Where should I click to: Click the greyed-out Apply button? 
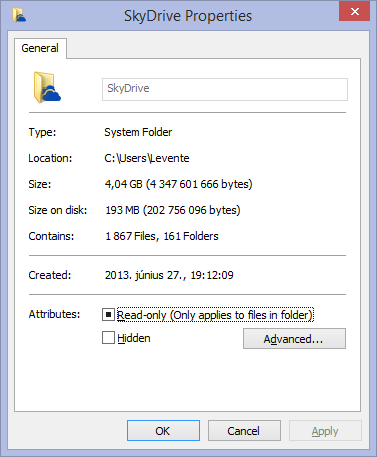click(325, 431)
